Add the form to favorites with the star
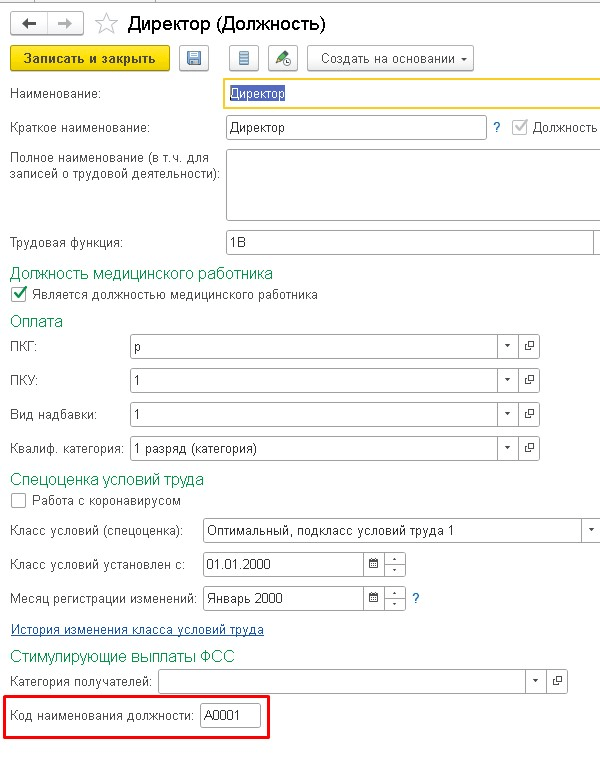This screenshot has height=762, width=600. [x=106, y=23]
